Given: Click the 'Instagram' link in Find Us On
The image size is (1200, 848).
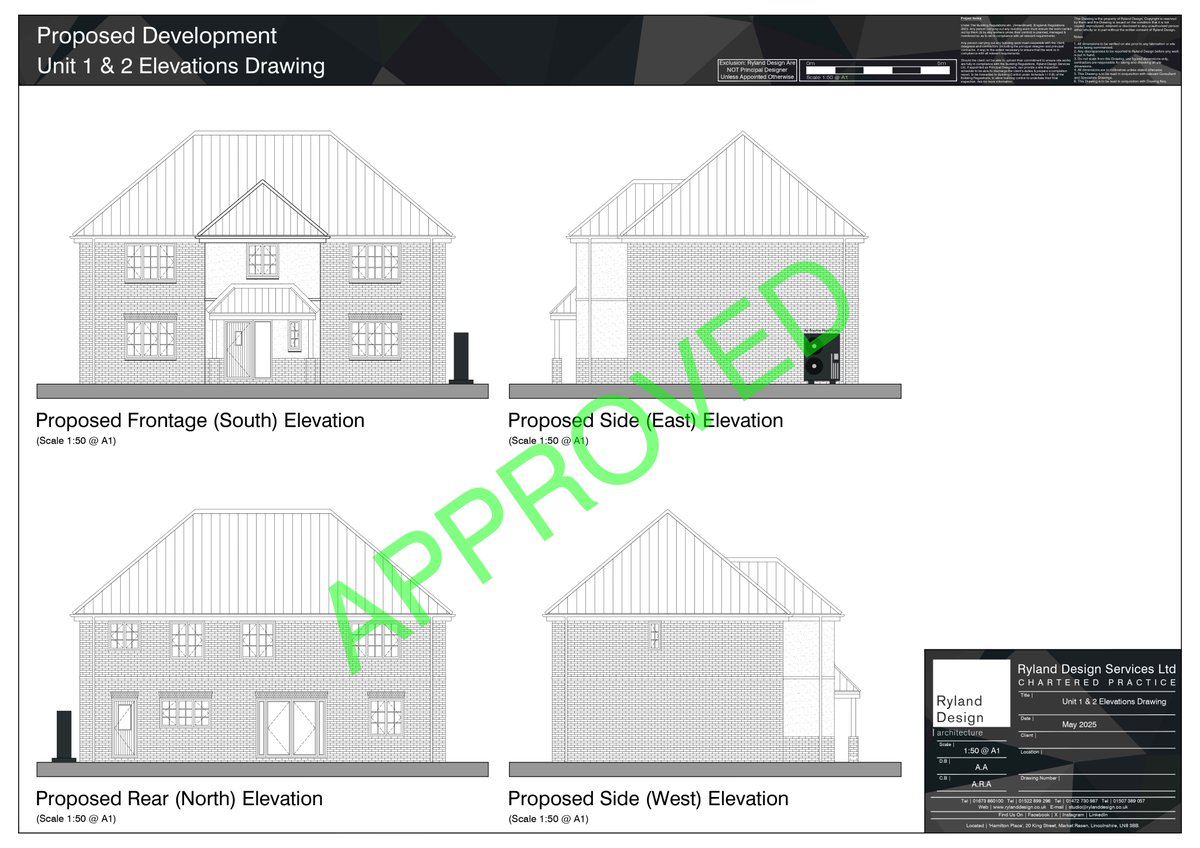Looking at the screenshot, I should click(x=1073, y=815).
